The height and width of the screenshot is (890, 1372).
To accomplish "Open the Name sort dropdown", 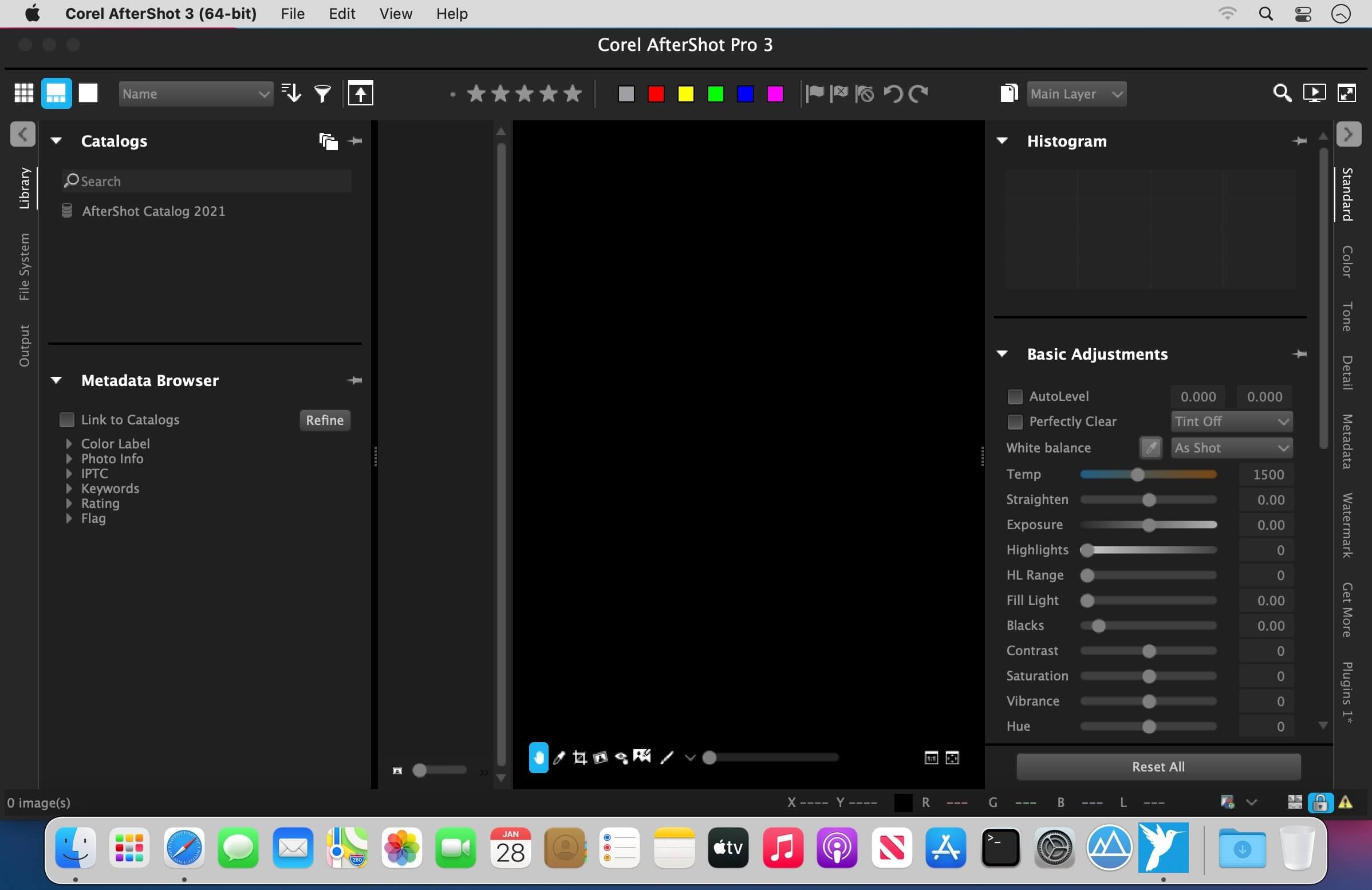I will point(195,93).
